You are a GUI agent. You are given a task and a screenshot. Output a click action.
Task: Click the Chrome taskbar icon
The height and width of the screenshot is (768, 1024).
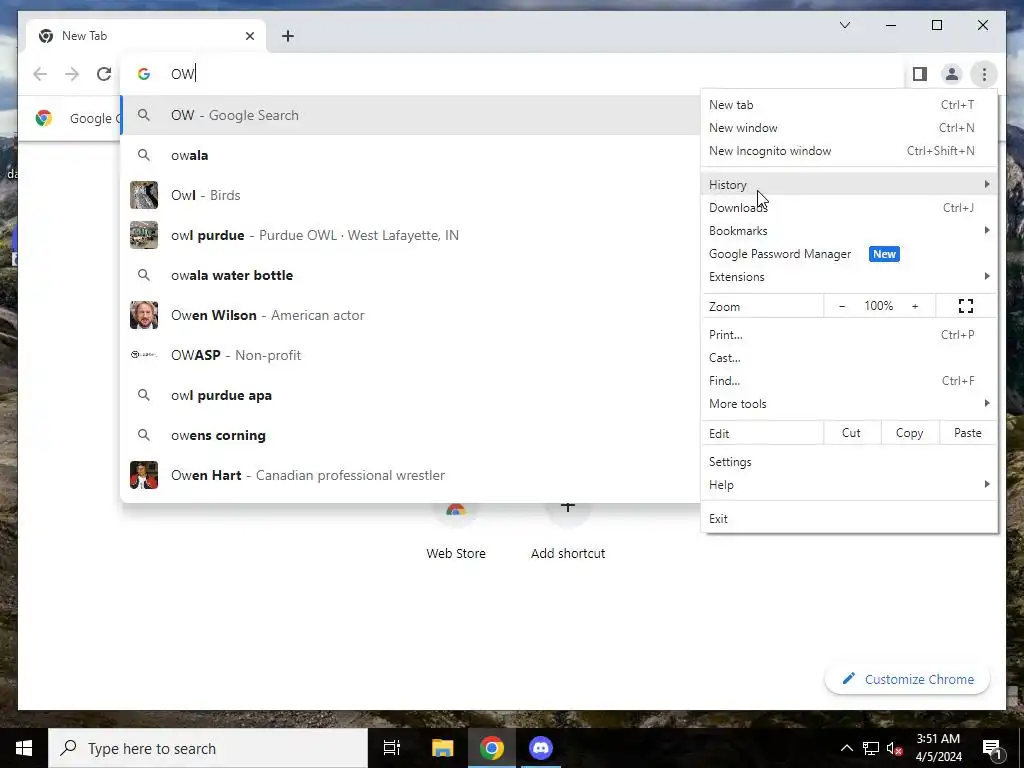(x=491, y=748)
